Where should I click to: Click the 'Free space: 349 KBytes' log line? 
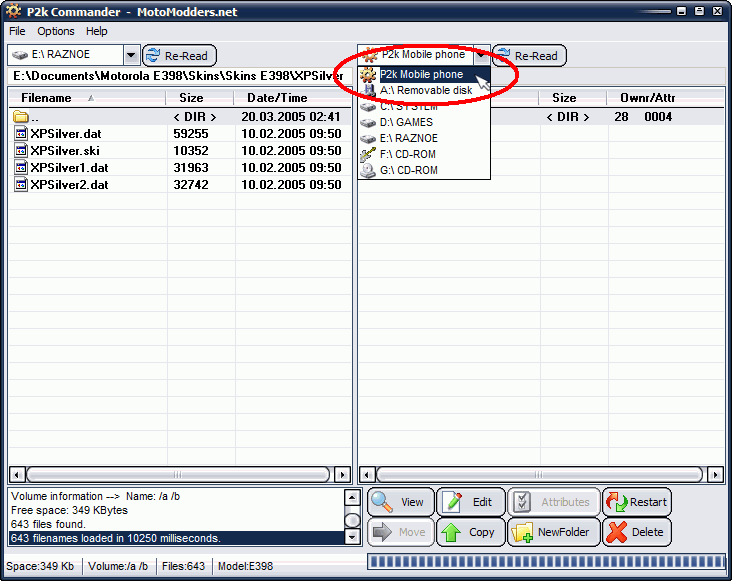tap(70, 510)
